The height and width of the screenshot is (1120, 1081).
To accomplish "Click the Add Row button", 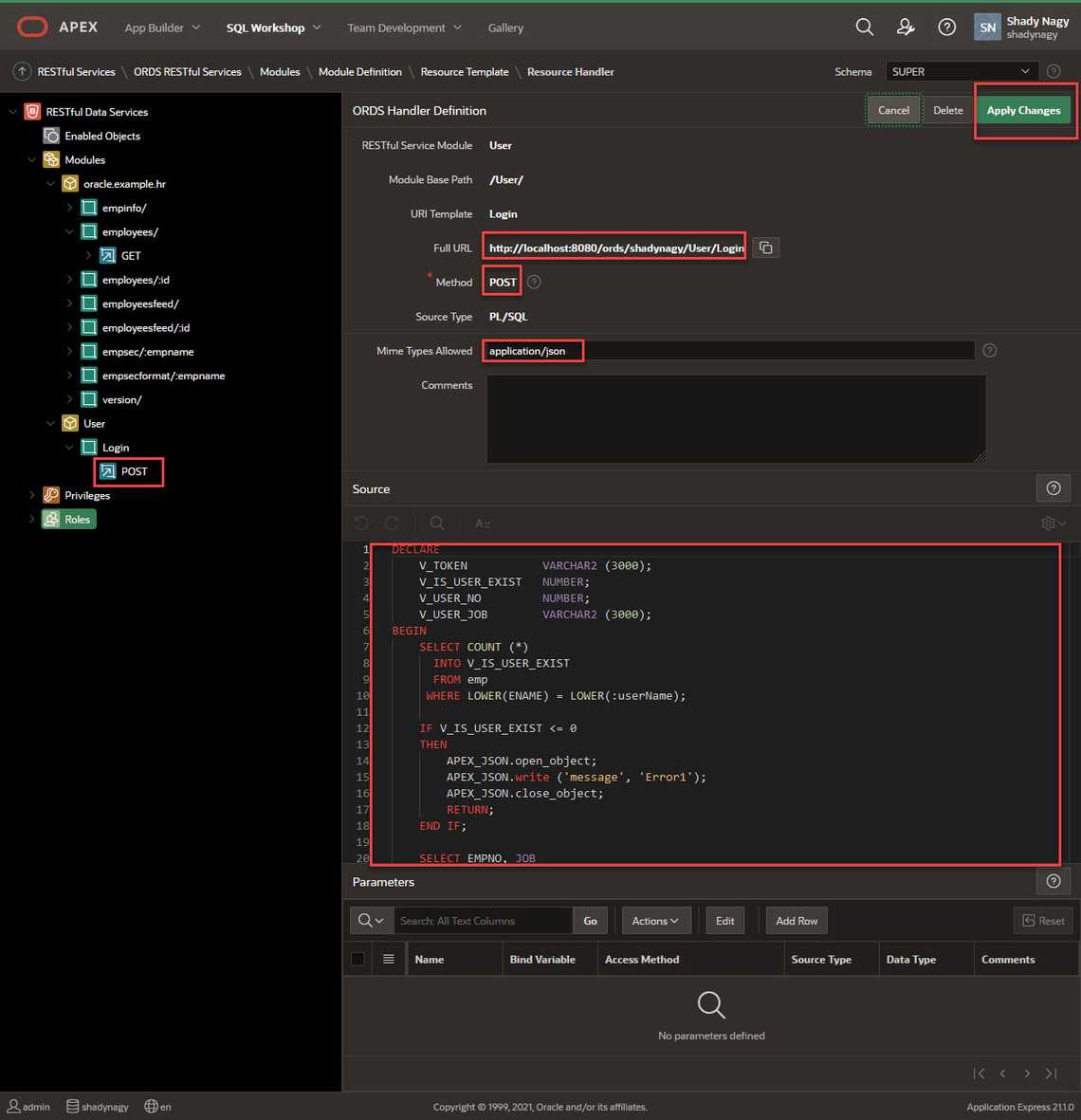I will click(796, 921).
